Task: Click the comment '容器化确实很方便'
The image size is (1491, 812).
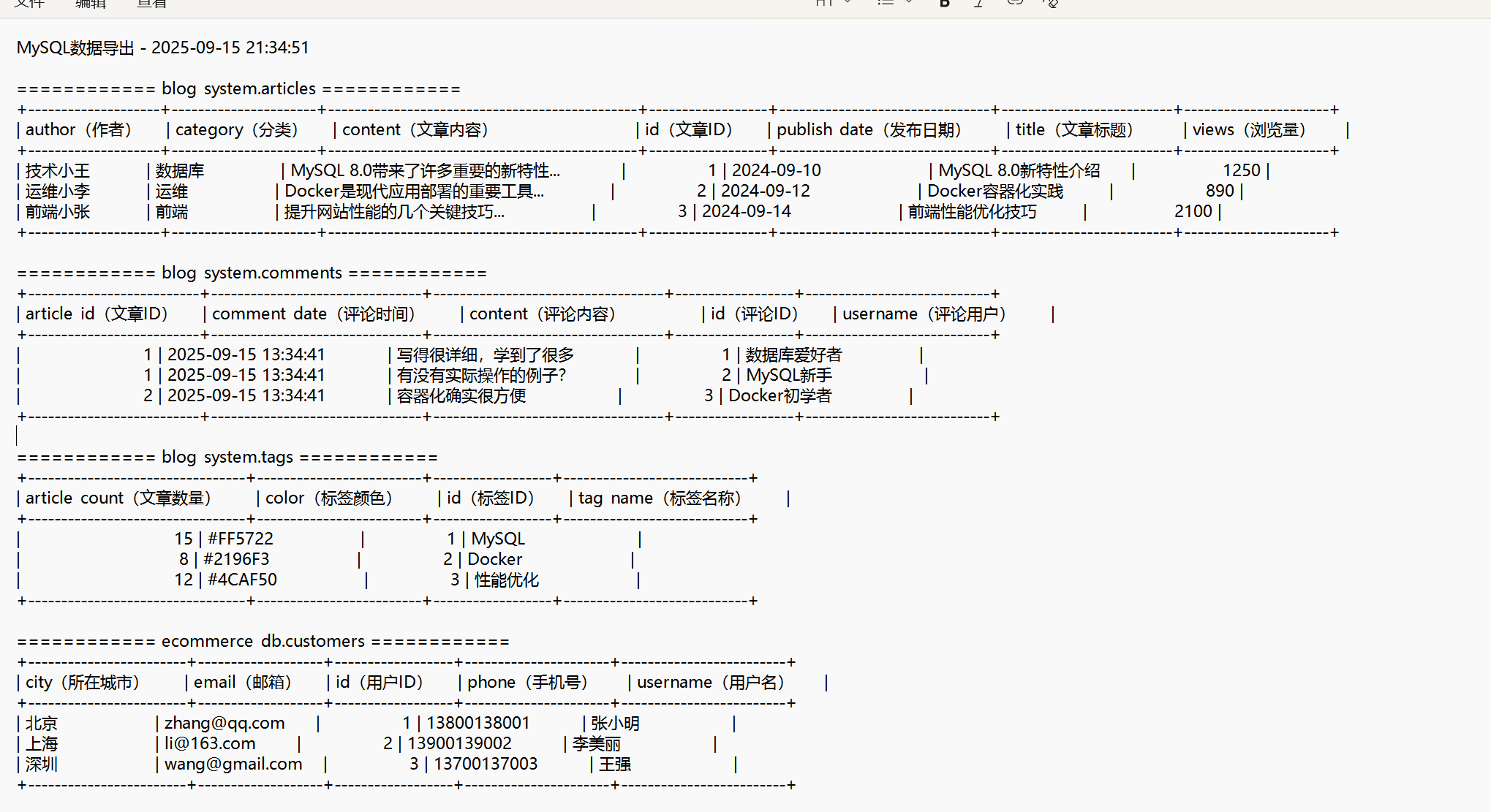Action: pyautogui.click(x=461, y=395)
